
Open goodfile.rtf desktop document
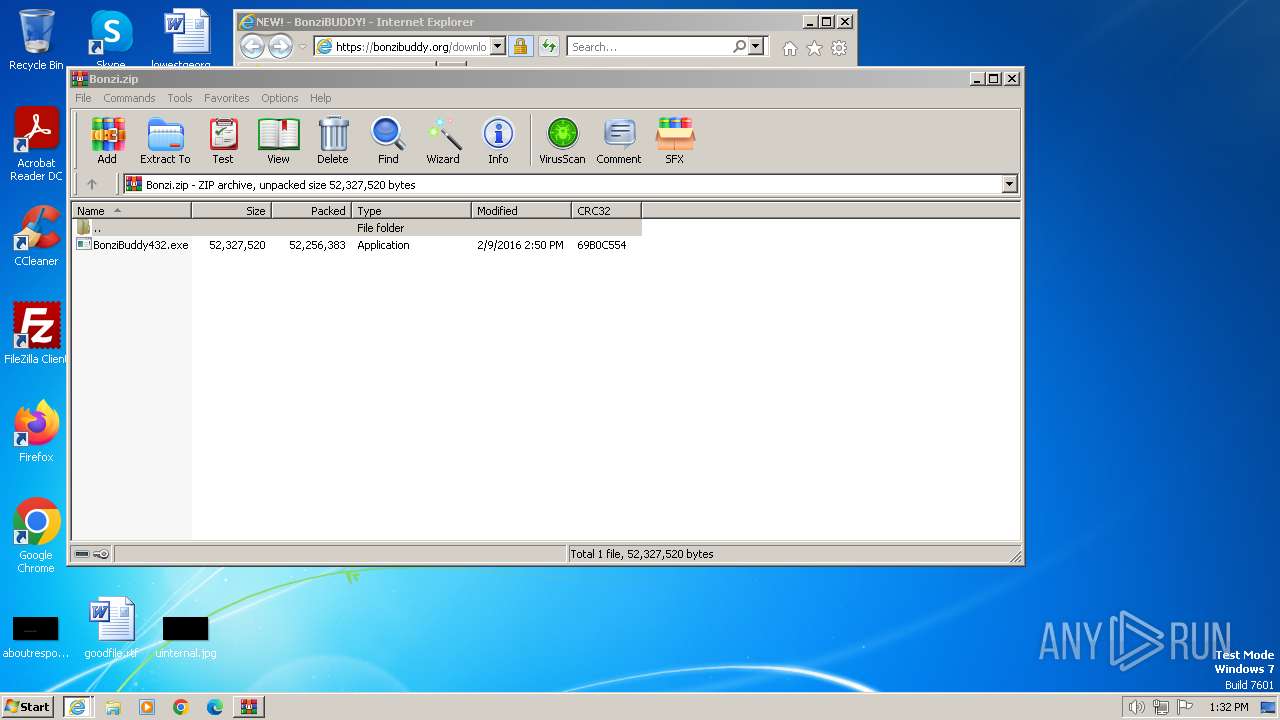[111, 629]
